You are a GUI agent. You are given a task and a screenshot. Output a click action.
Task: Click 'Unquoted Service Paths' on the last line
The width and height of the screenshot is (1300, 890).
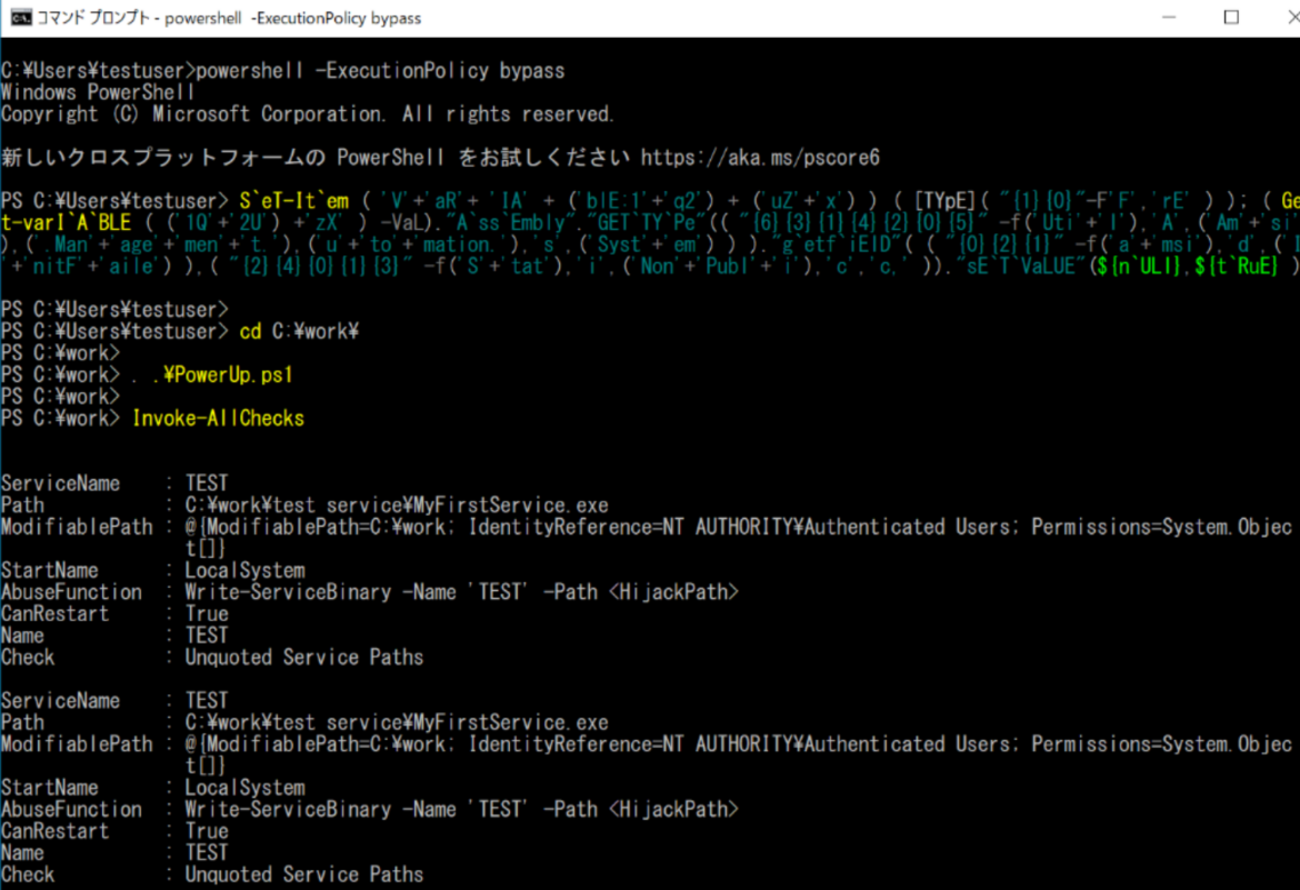(x=305, y=874)
